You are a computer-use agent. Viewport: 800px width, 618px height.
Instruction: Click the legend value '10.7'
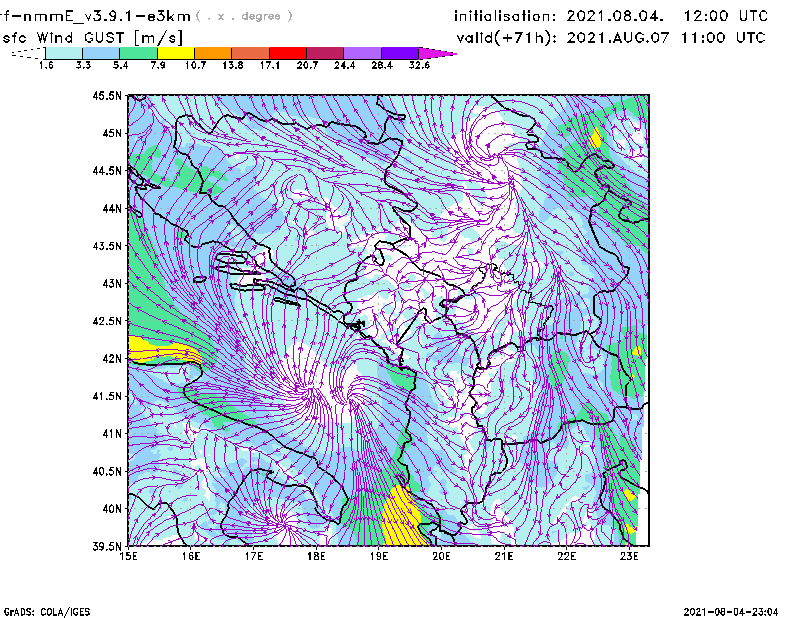[x=195, y=65]
